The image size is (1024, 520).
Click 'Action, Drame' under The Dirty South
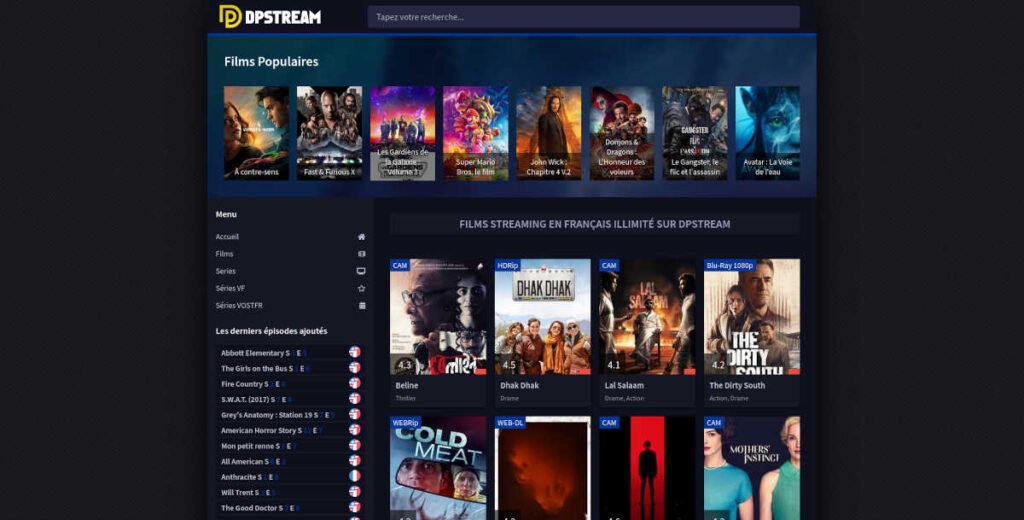point(729,398)
